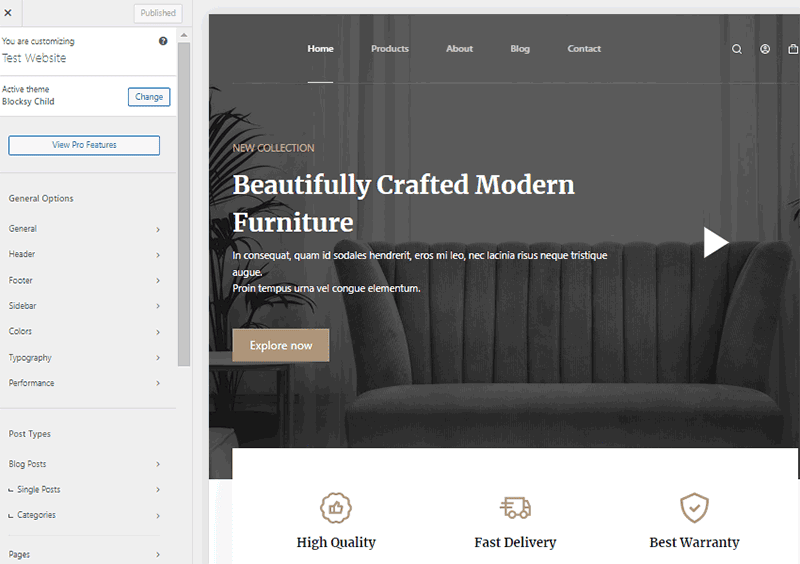Screen dimensions: 800x564
Task: Open the account user icon in header
Action: pyautogui.click(x=765, y=49)
